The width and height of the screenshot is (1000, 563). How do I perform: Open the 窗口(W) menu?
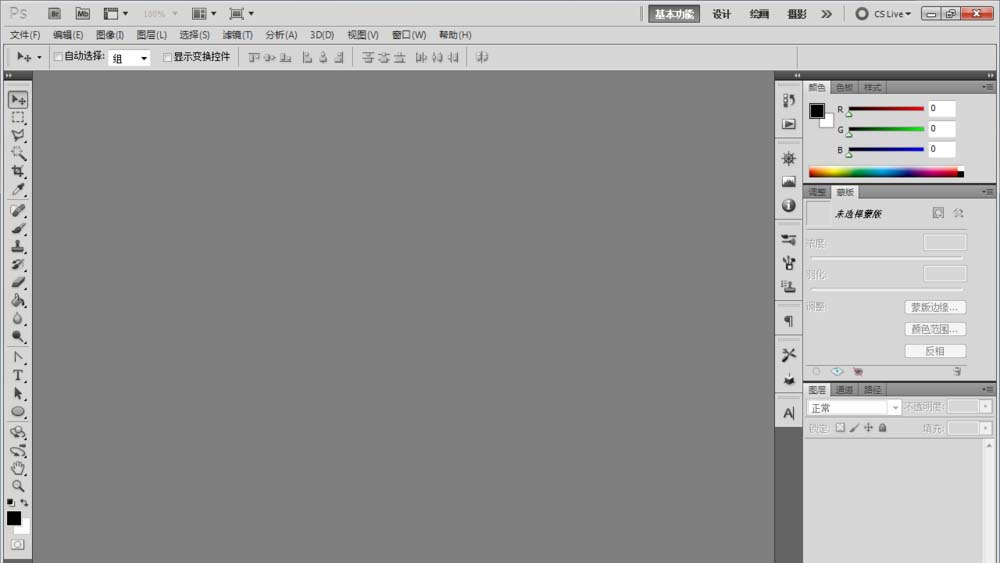pos(409,35)
